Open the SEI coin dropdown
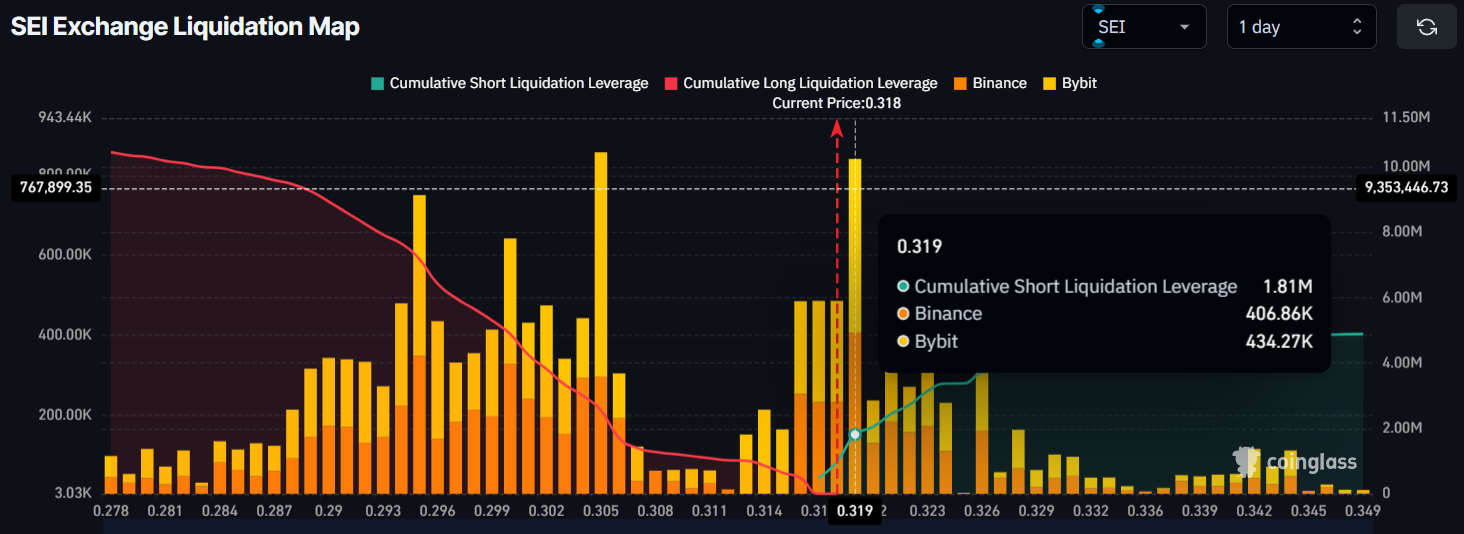The height and width of the screenshot is (534, 1464). click(1144, 27)
